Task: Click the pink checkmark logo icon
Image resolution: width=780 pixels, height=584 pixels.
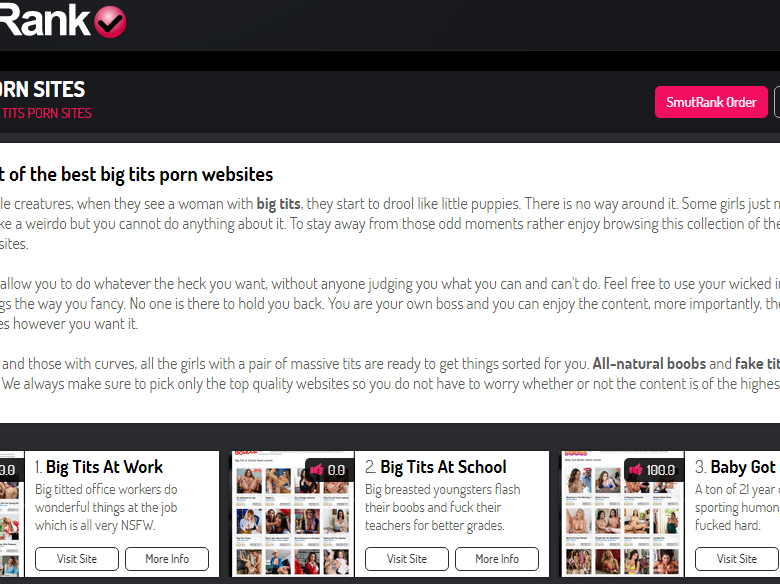Action: point(110,22)
